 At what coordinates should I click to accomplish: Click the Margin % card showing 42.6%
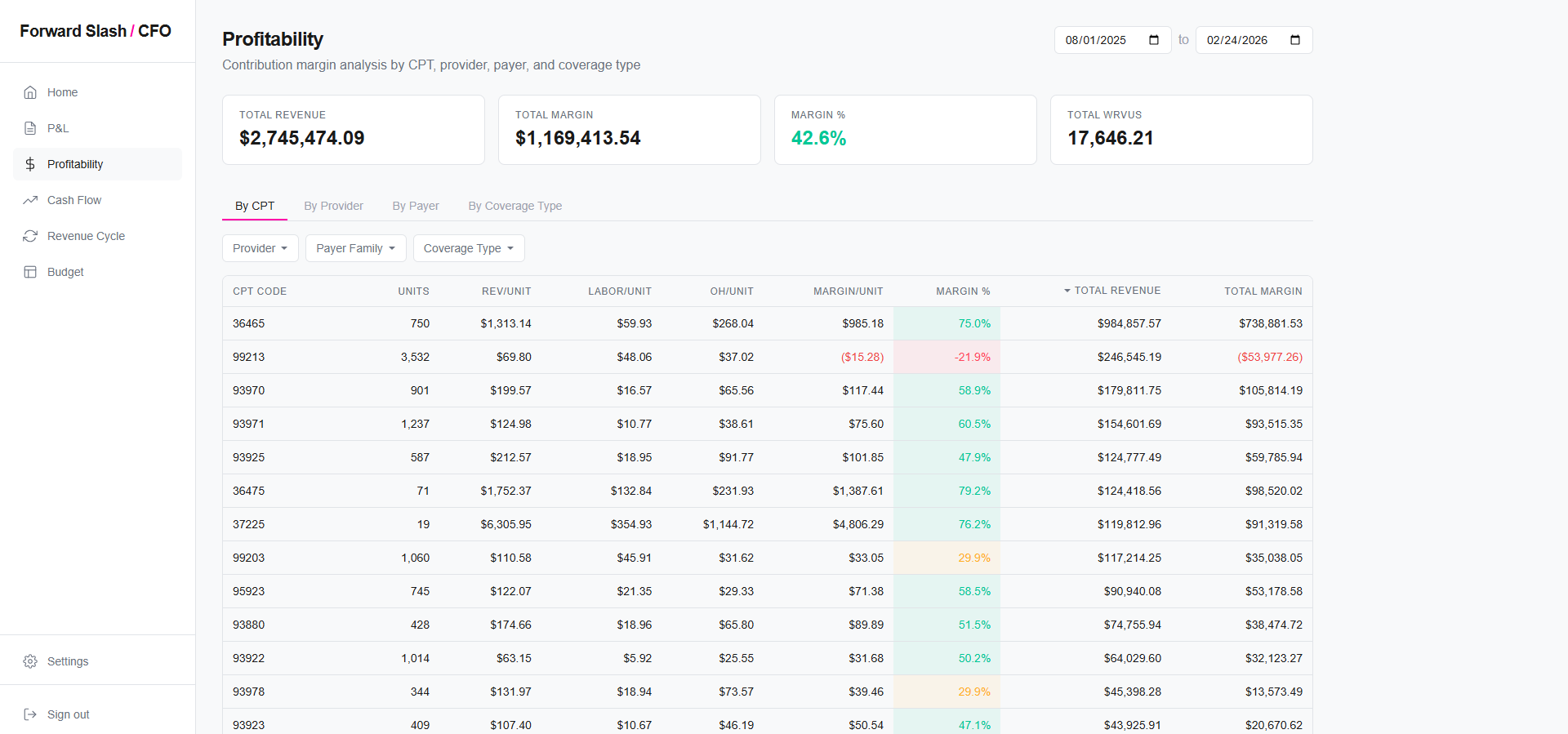pyautogui.click(x=906, y=130)
